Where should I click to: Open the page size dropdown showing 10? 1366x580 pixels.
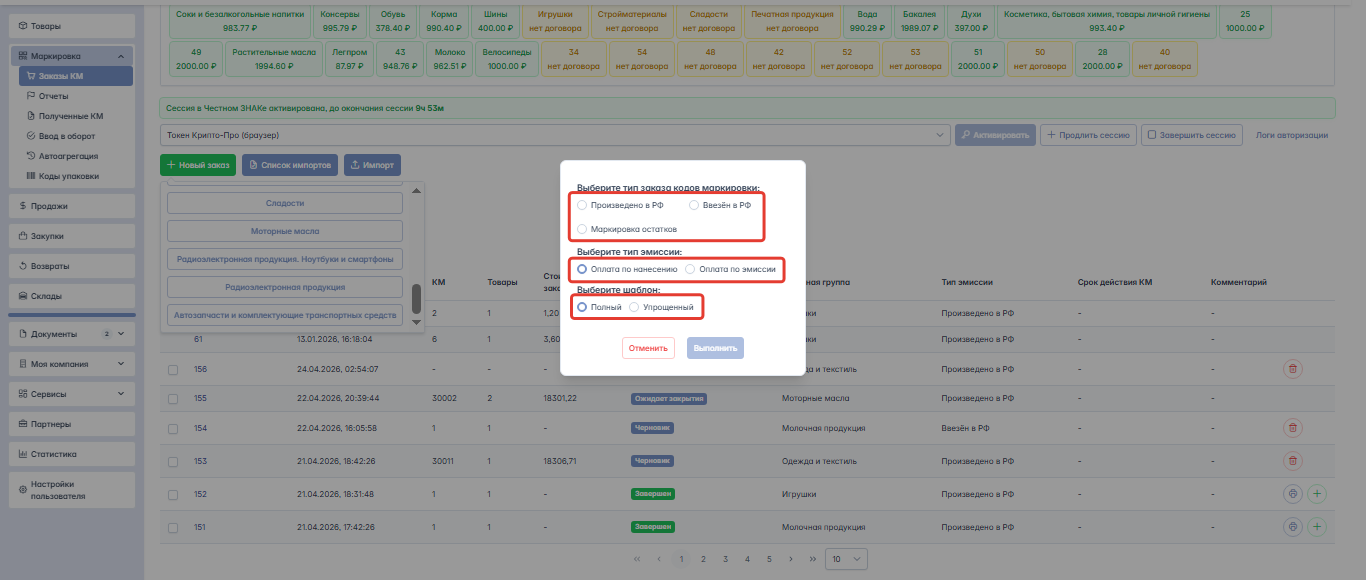coord(846,559)
